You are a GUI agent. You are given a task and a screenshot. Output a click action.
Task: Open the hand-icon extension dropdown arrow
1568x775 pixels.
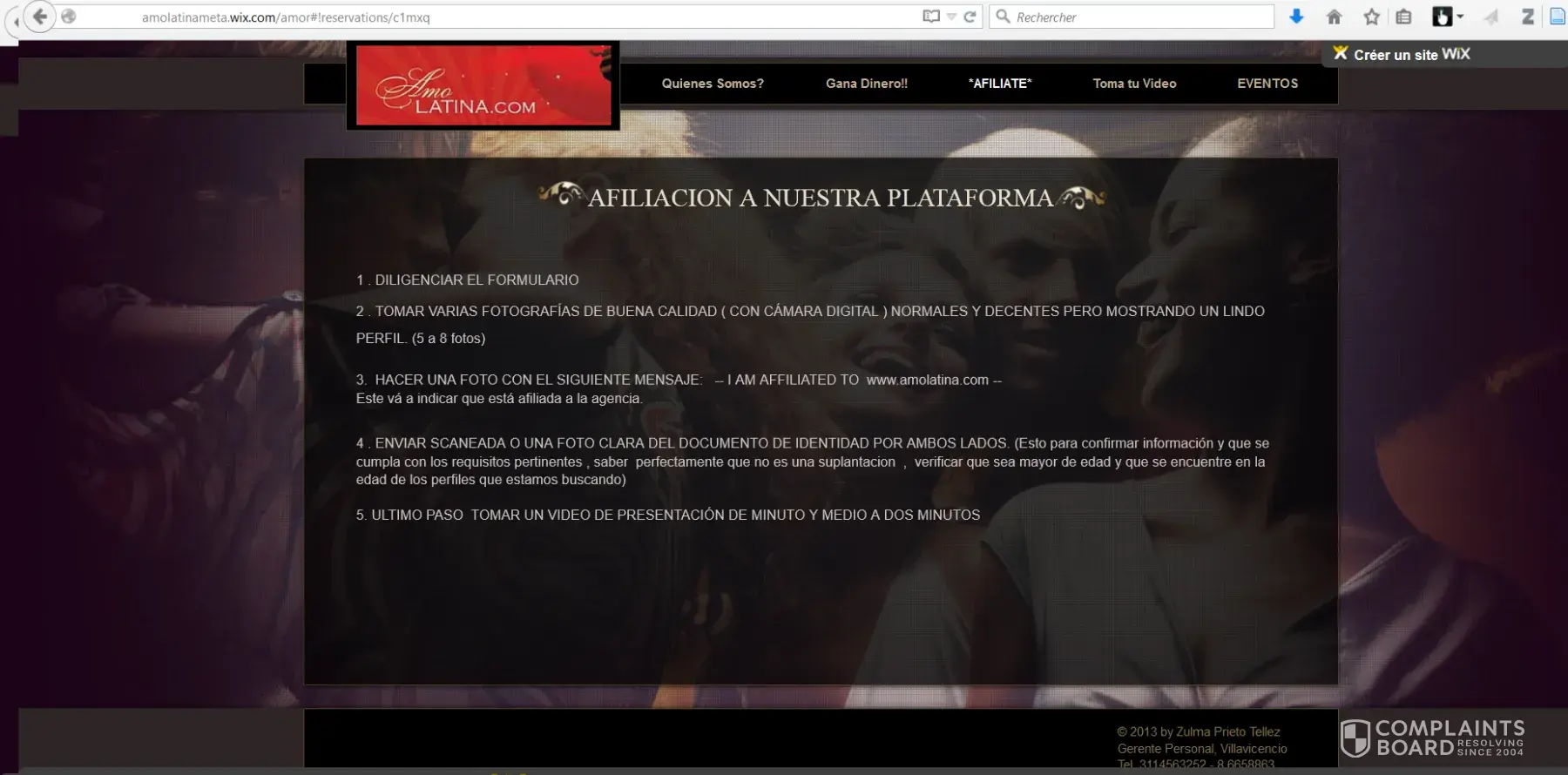[1461, 17]
